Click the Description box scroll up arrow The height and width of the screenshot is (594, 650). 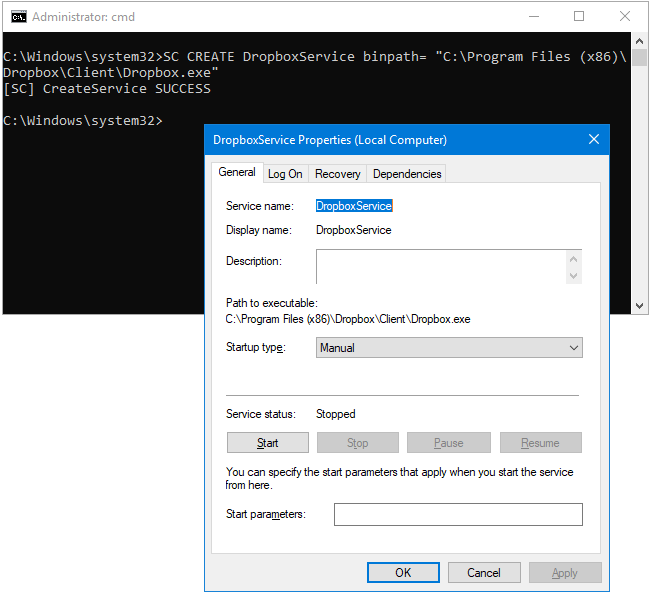[x=574, y=259]
